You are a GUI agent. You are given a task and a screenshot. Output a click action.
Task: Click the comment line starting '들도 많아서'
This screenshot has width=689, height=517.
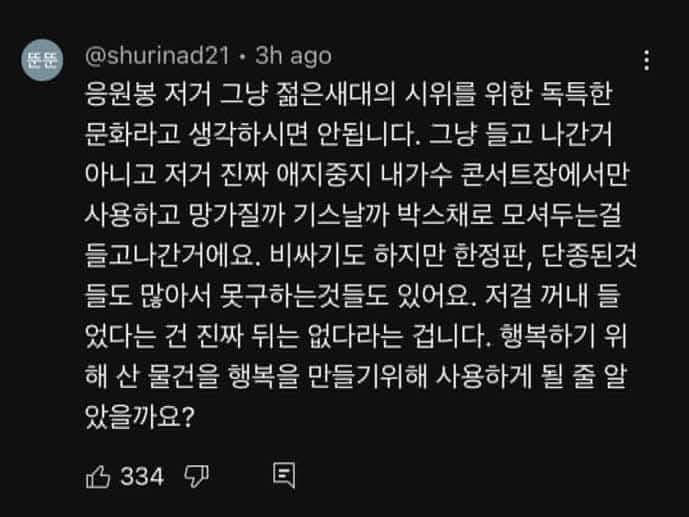click(x=353, y=296)
